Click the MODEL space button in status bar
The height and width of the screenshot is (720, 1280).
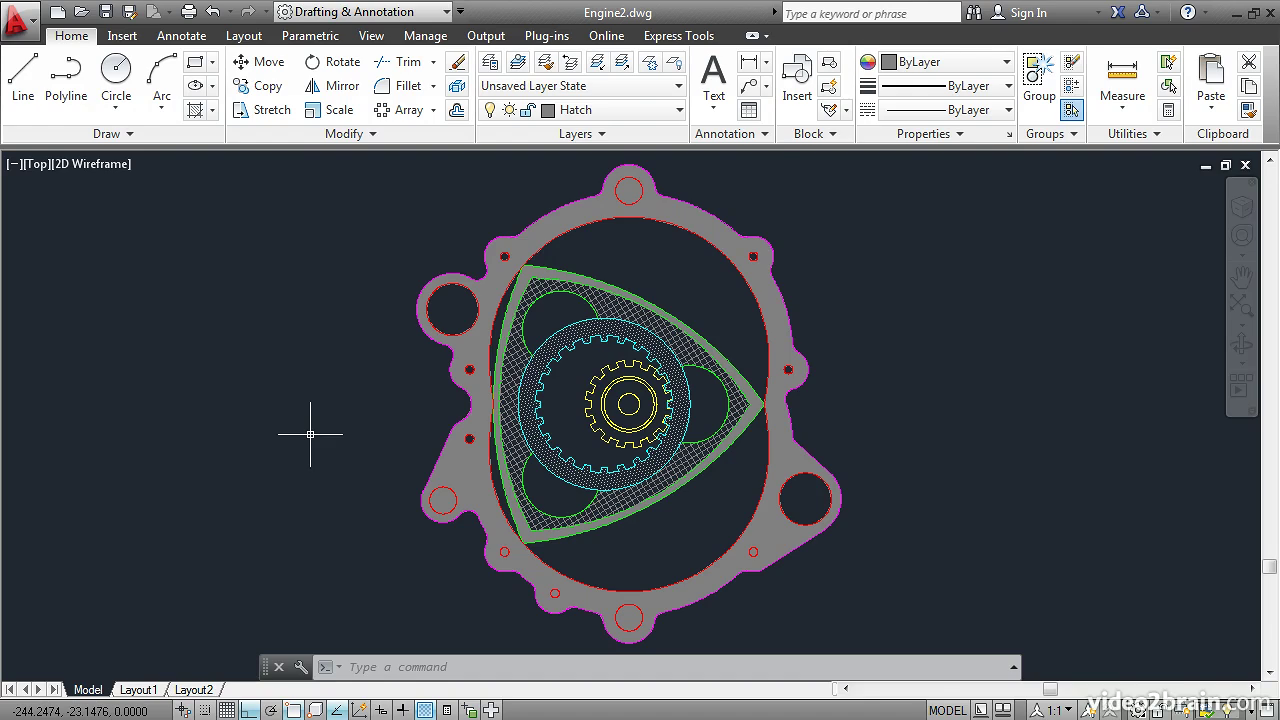(947, 710)
